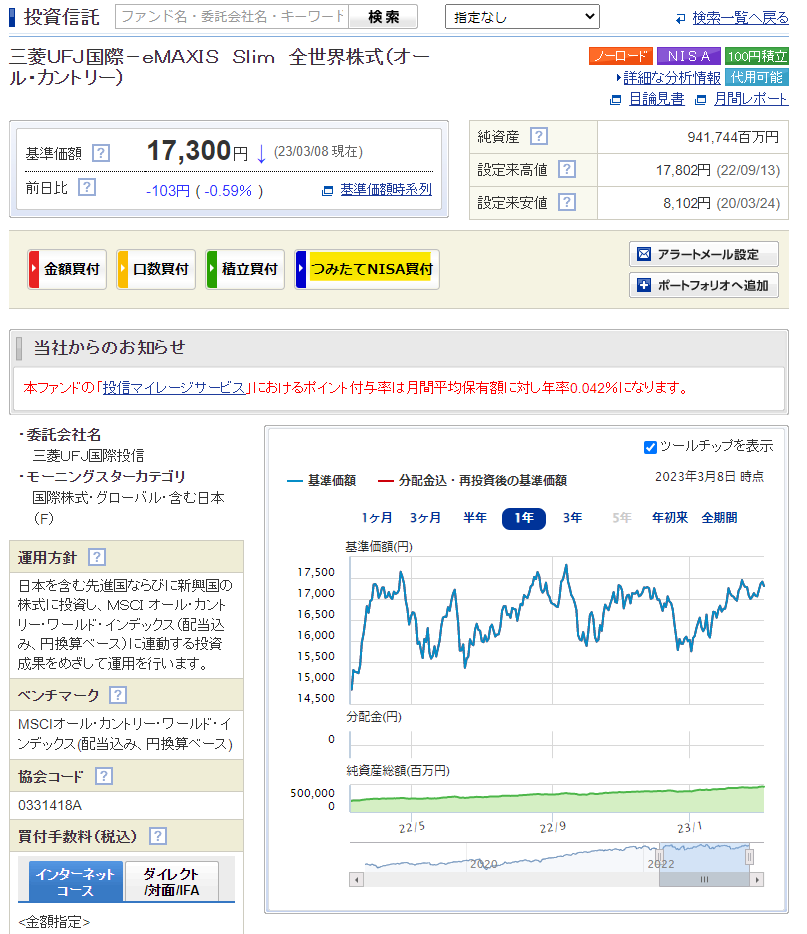Screen dimensions: 807x934
Task: Click the 金額買付 button
Action: [67, 269]
